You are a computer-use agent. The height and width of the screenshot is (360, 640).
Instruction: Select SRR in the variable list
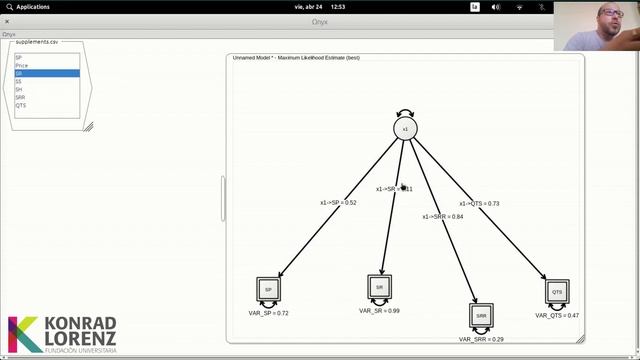pyautogui.click(x=47, y=97)
